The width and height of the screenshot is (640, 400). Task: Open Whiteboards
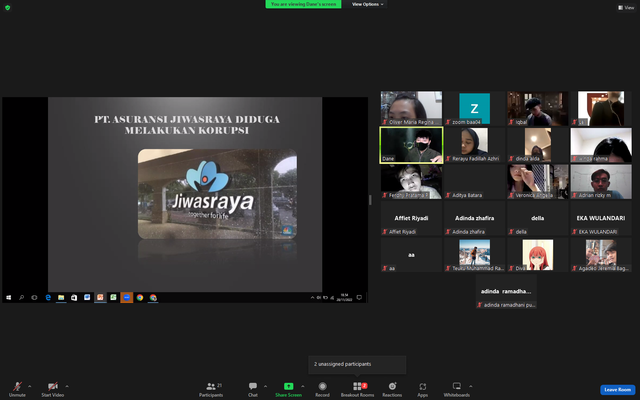tap(457, 389)
